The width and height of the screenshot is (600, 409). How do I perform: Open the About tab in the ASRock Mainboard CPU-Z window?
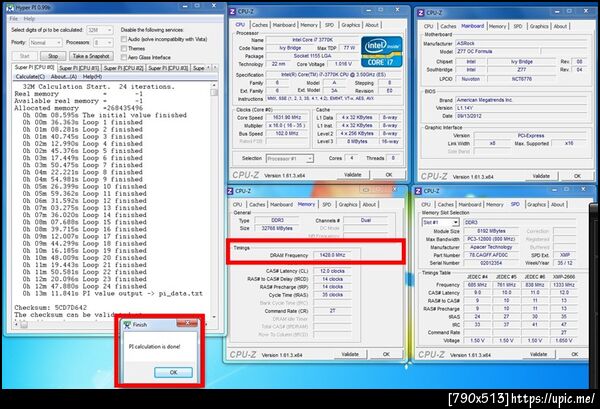tap(560, 26)
